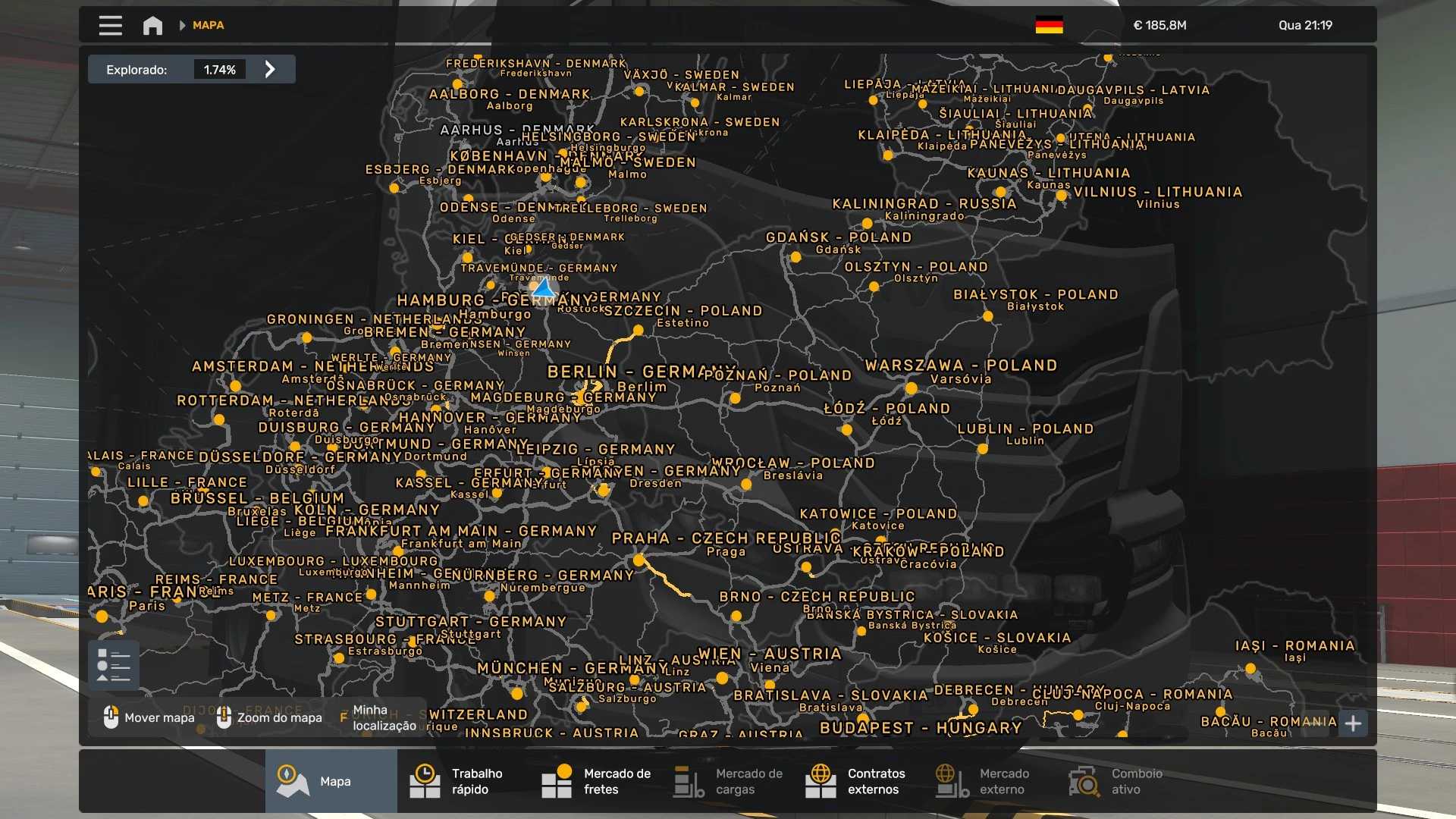Select the Mapa tab
The image size is (1456, 819).
(x=331, y=781)
